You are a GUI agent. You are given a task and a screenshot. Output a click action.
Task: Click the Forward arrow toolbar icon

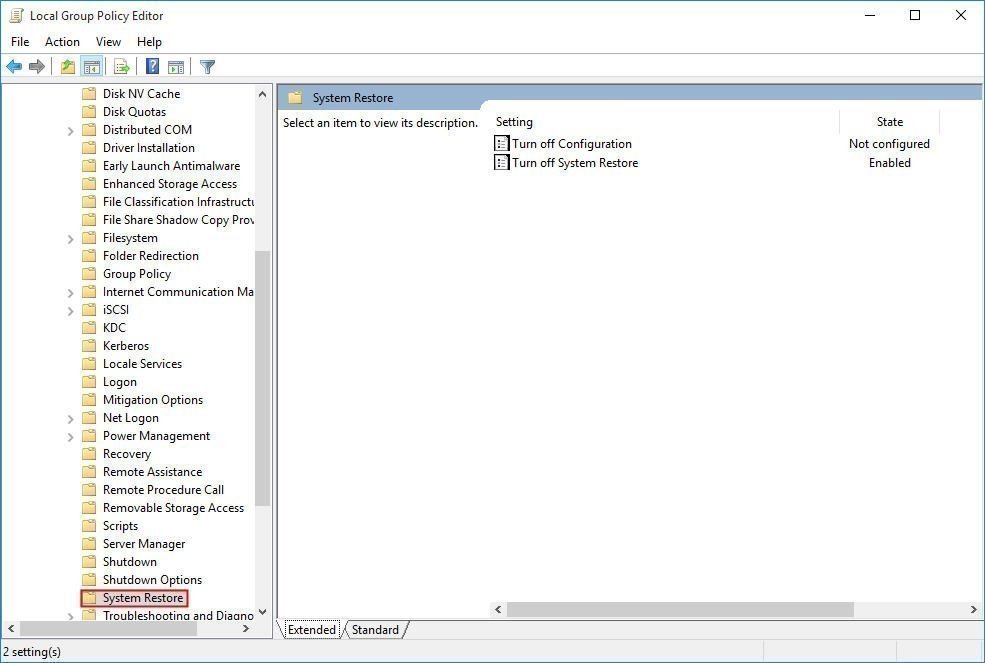click(x=37, y=67)
